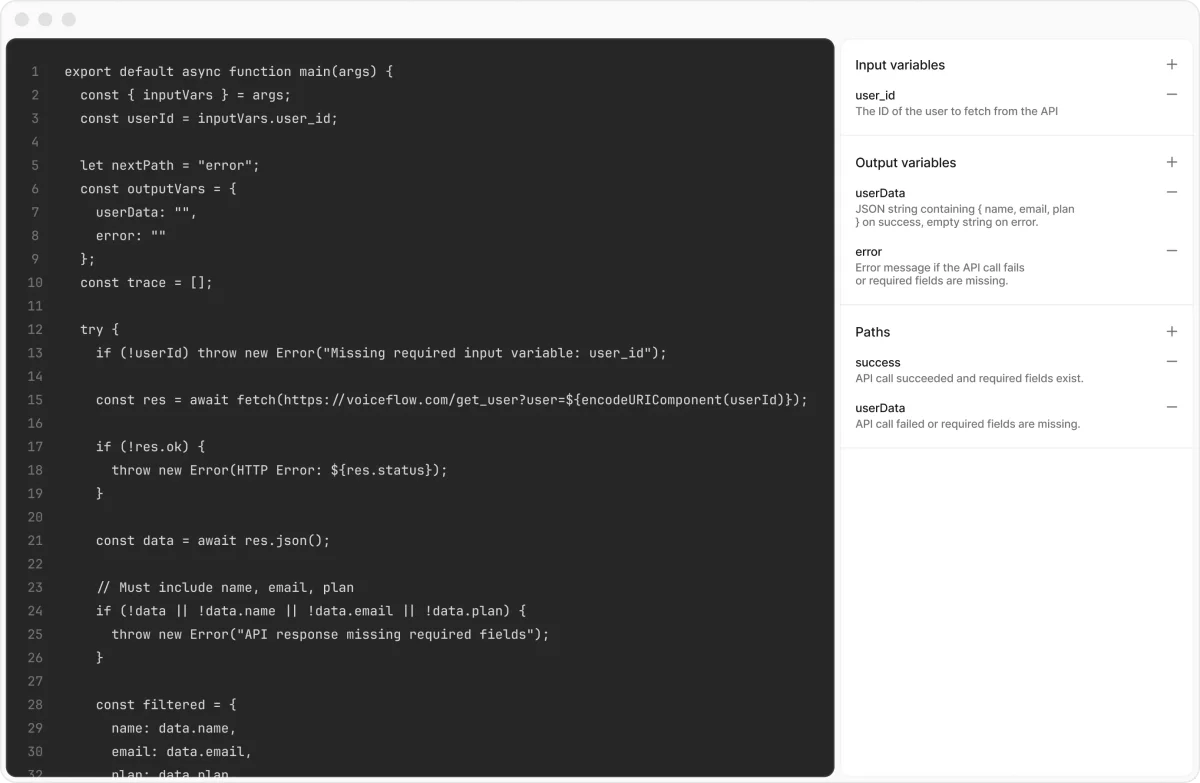Remove the userData path
Screen dimensions: 1200x783
click(1171, 407)
